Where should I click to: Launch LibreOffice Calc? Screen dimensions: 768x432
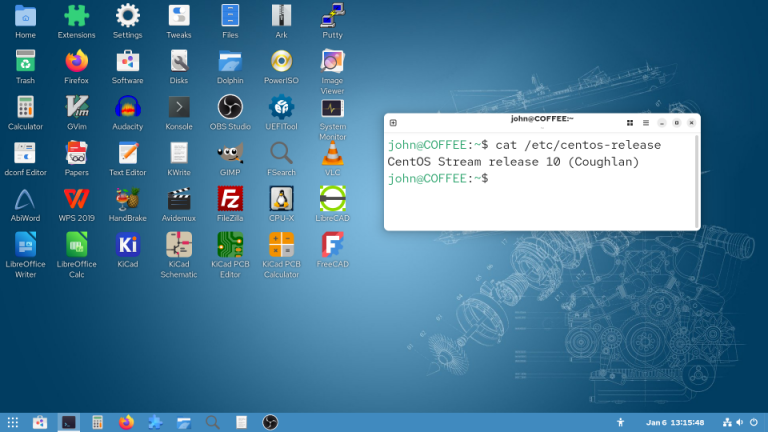(76, 245)
